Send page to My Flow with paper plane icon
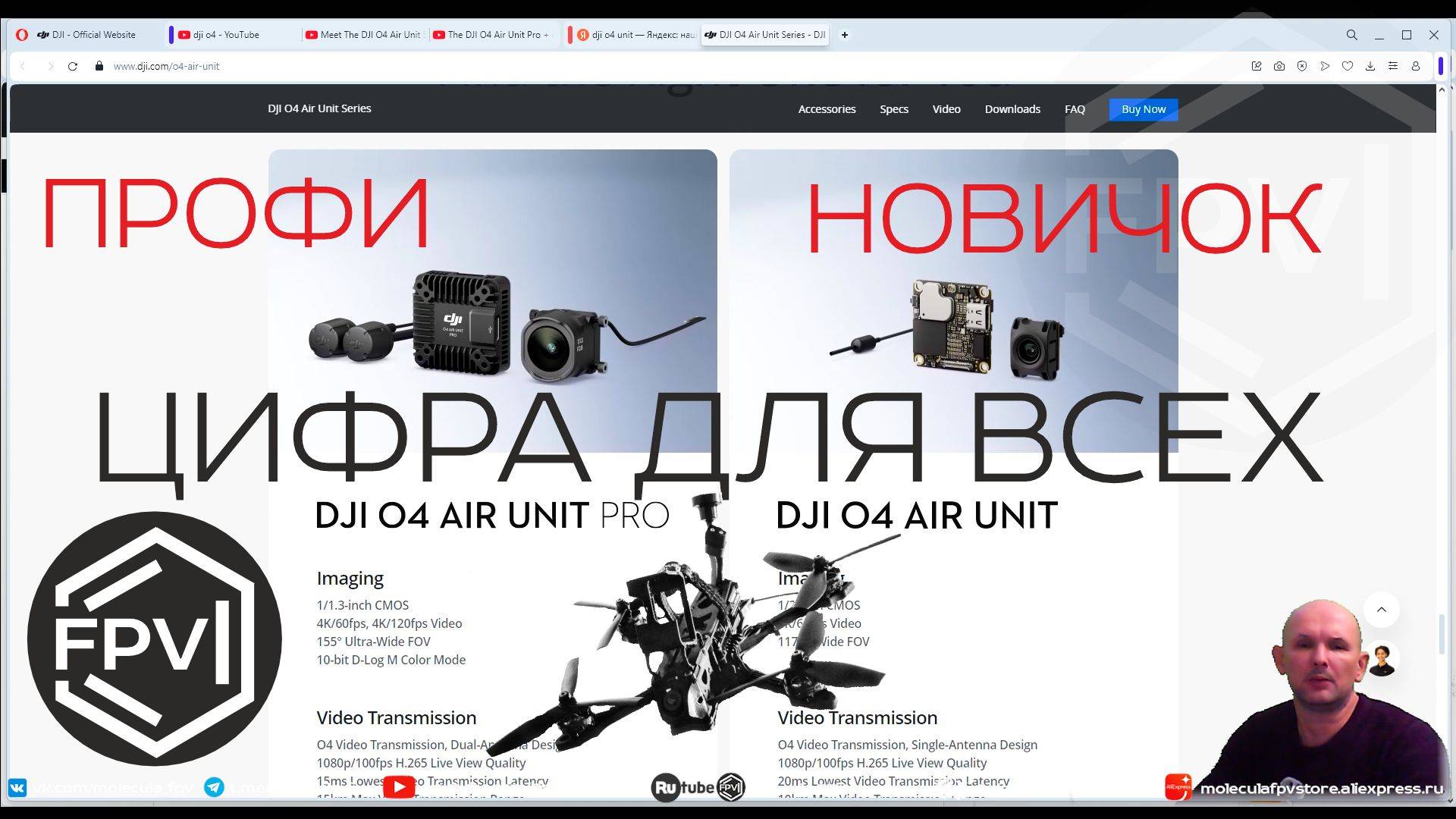The height and width of the screenshot is (819, 1456). click(x=1325, y=66)
